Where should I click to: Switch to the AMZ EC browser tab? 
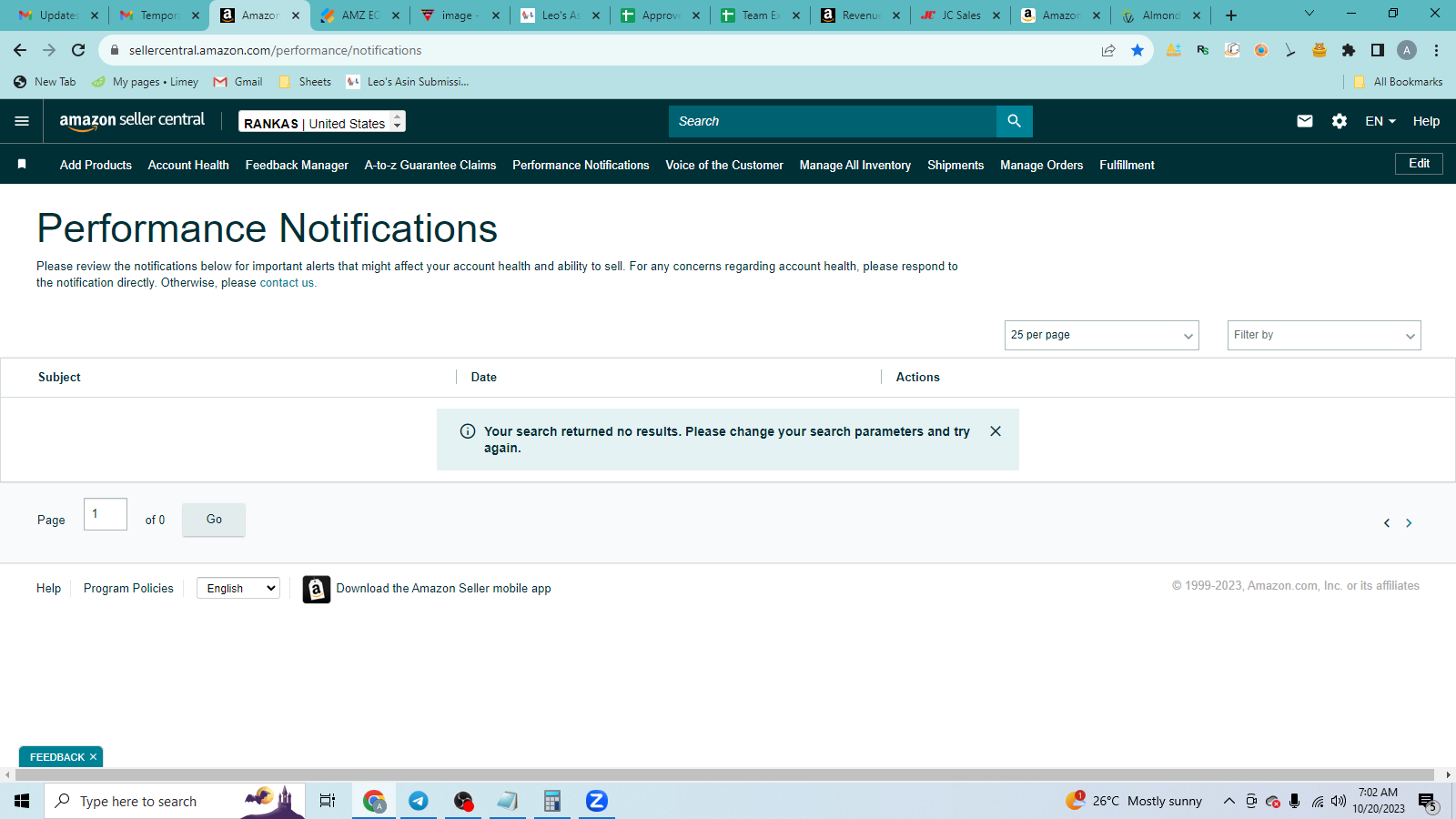(x=360, y=15)
